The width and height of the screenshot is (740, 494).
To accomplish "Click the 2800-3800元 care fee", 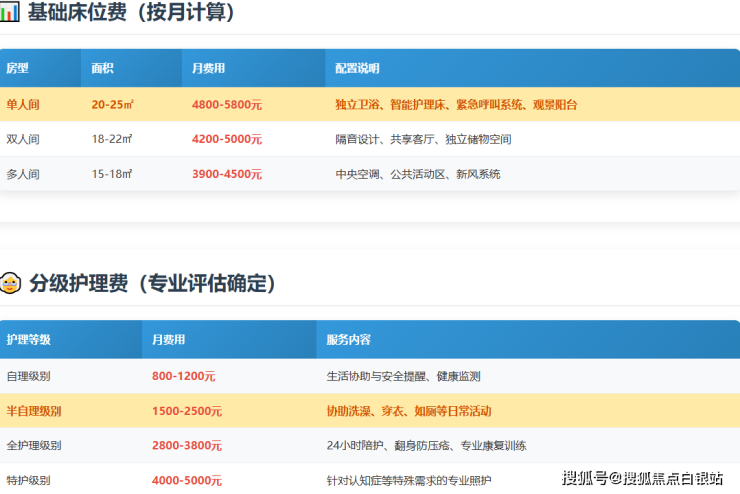I will click(x=187, y=446).
